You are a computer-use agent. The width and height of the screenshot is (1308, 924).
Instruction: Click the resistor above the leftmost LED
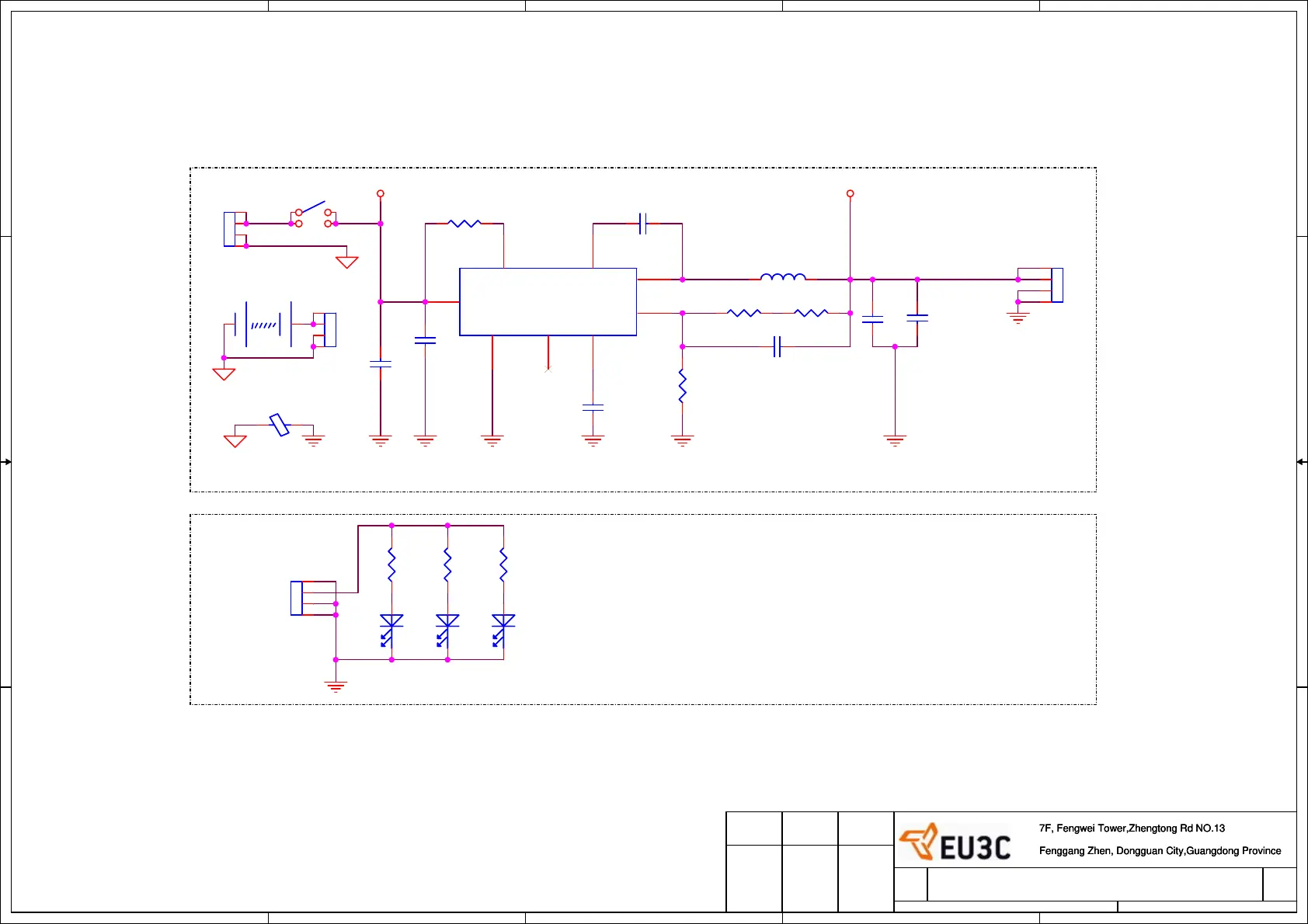point(391,565)
